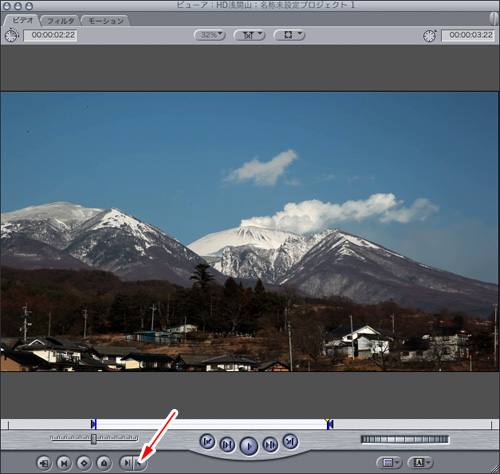Add a motion keyframe with the diamond button
Image resolution: width=500 pixels, height=474 pixels.
tap(84, 463)
